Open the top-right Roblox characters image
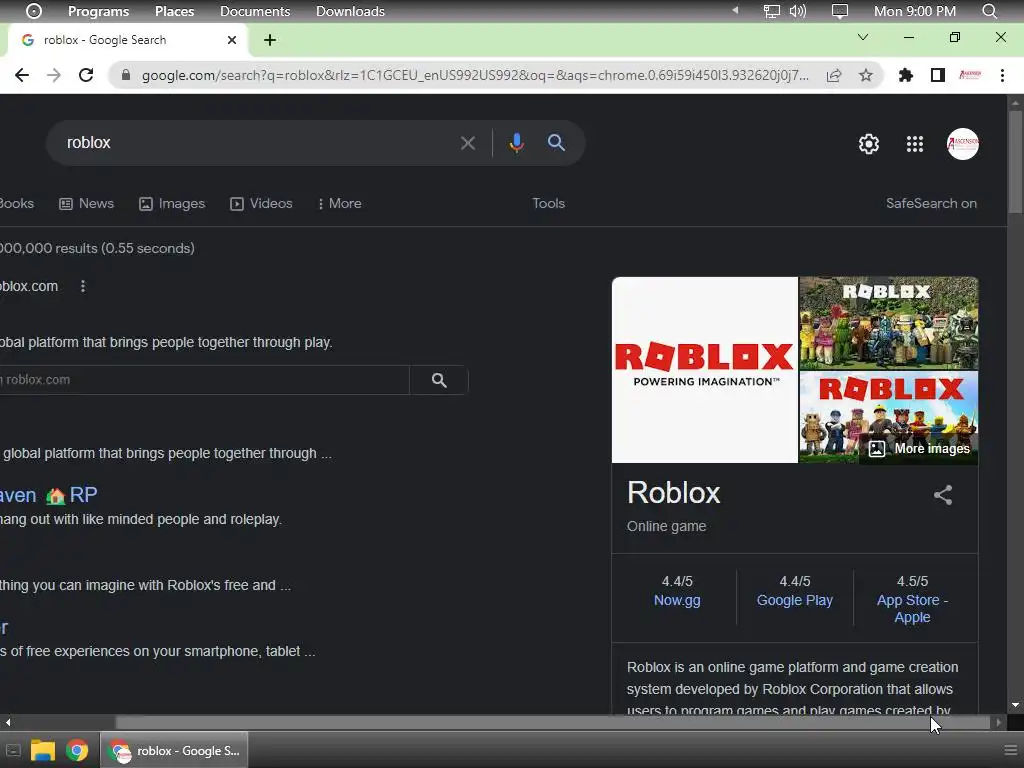 889,323
